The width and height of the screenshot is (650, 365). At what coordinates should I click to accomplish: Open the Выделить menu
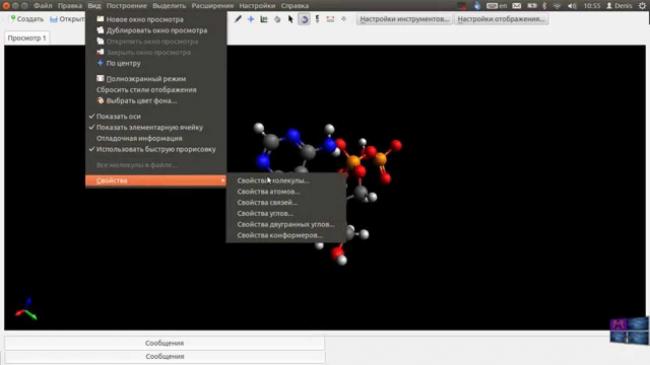tap(169, 6)
